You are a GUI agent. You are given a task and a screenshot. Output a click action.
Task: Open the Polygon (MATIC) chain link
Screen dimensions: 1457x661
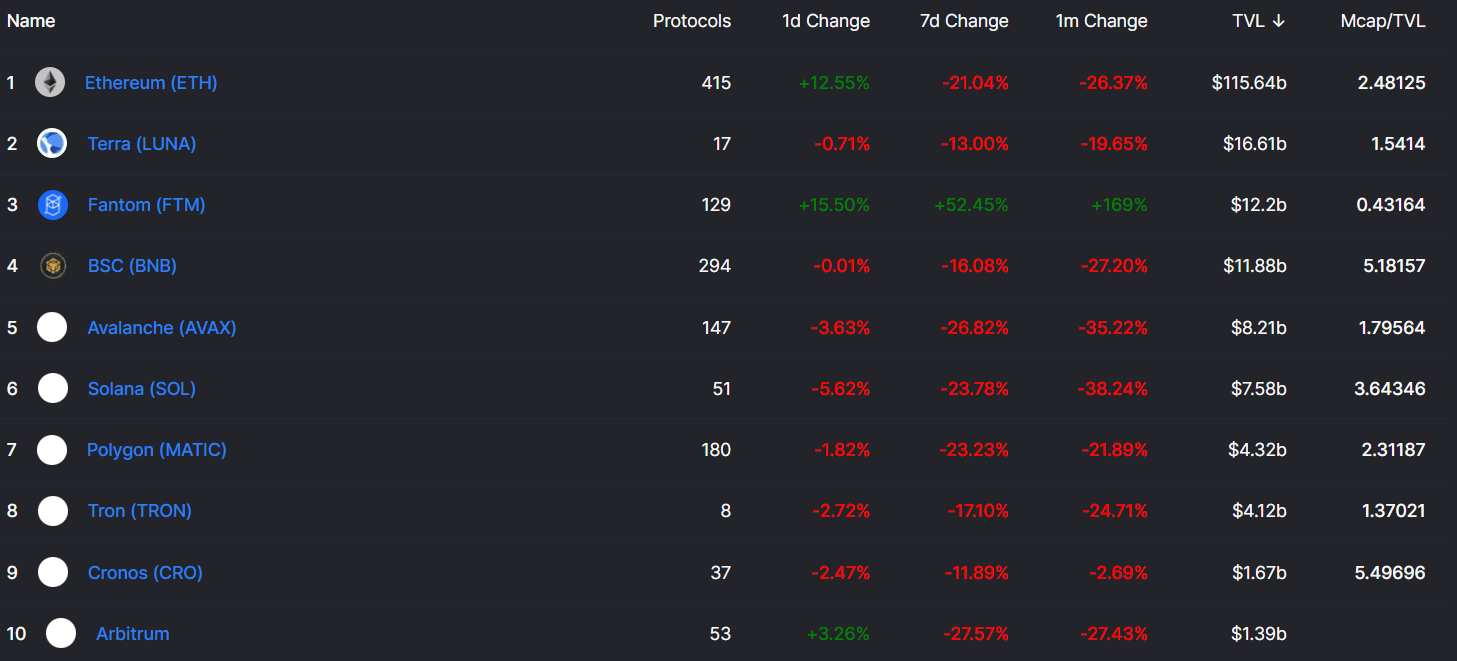[x=157, y=450]
